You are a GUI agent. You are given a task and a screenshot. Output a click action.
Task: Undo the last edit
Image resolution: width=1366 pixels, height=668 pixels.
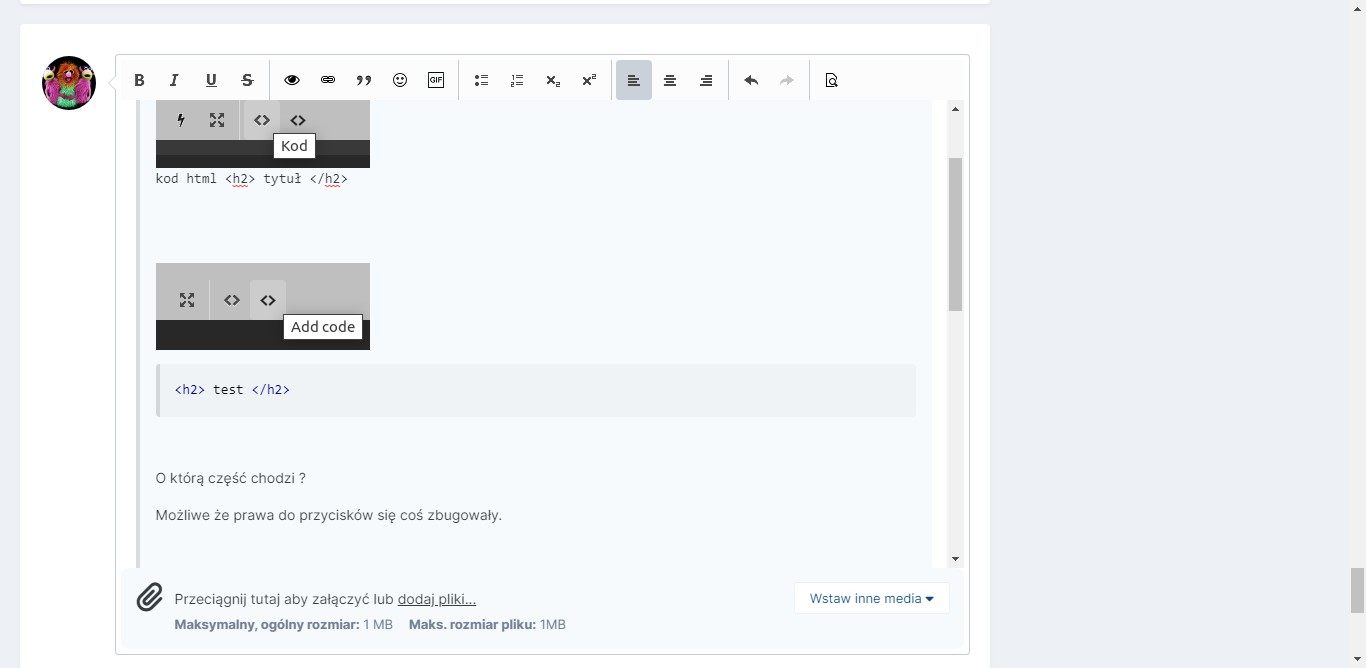pos(751,80)
